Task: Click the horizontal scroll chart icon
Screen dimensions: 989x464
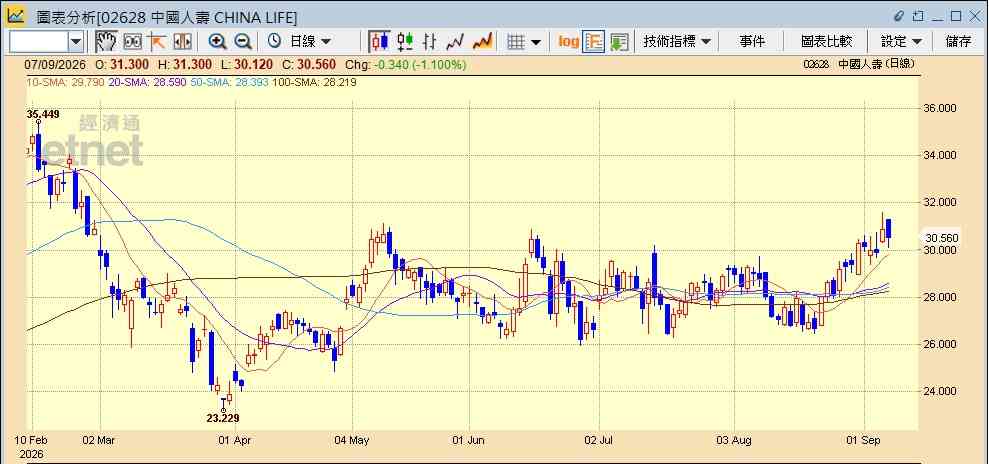Action: tap(182, 42)
